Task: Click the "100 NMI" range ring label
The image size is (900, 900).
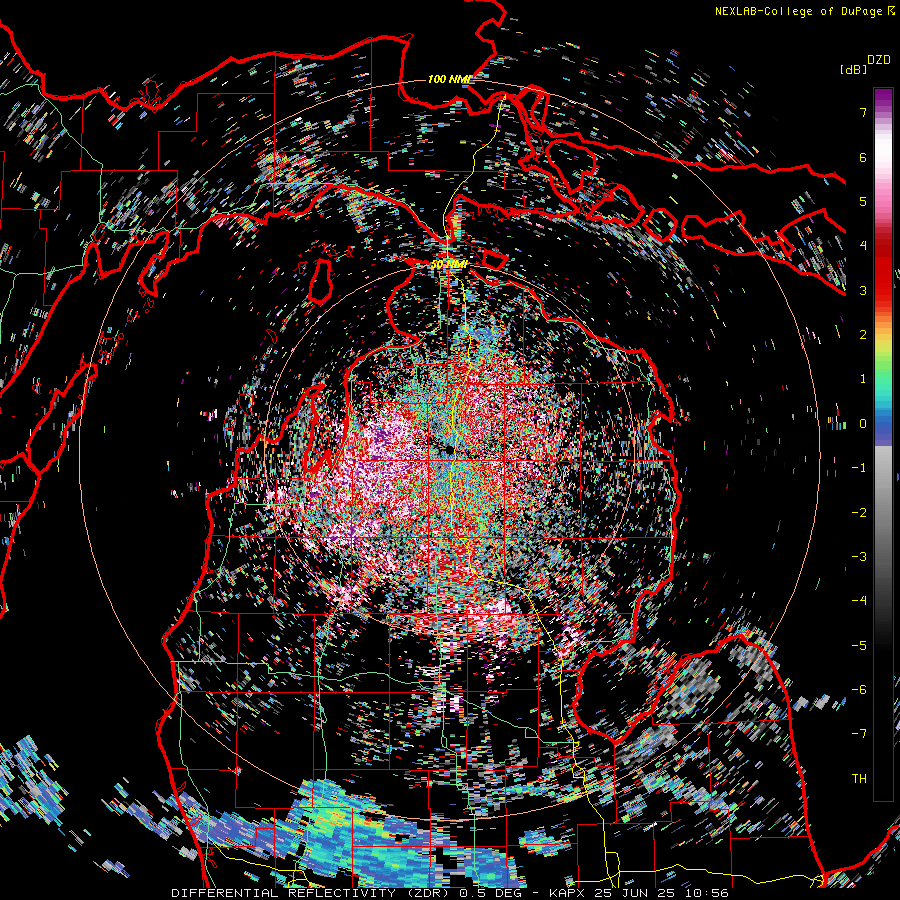Action: coord(449,79)
